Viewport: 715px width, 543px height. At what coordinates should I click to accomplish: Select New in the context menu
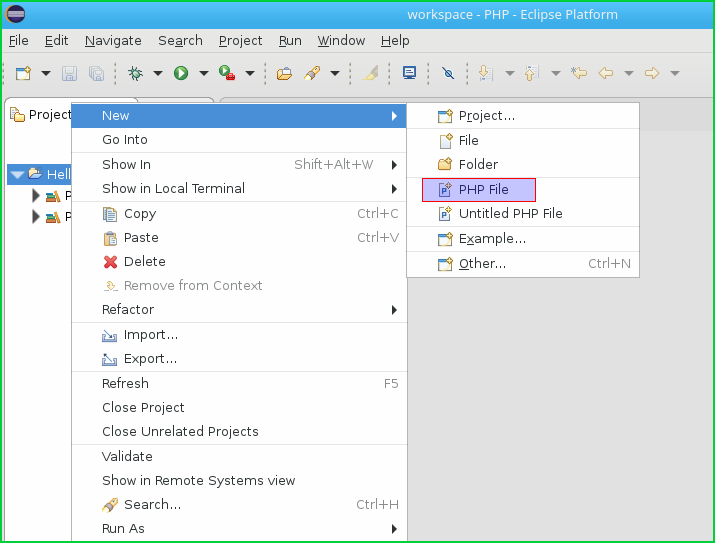(x=239, y=116)
